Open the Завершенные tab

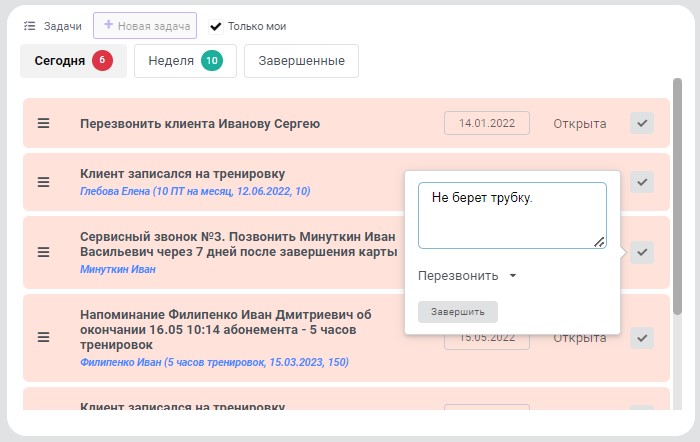click(x=301, y=61)
